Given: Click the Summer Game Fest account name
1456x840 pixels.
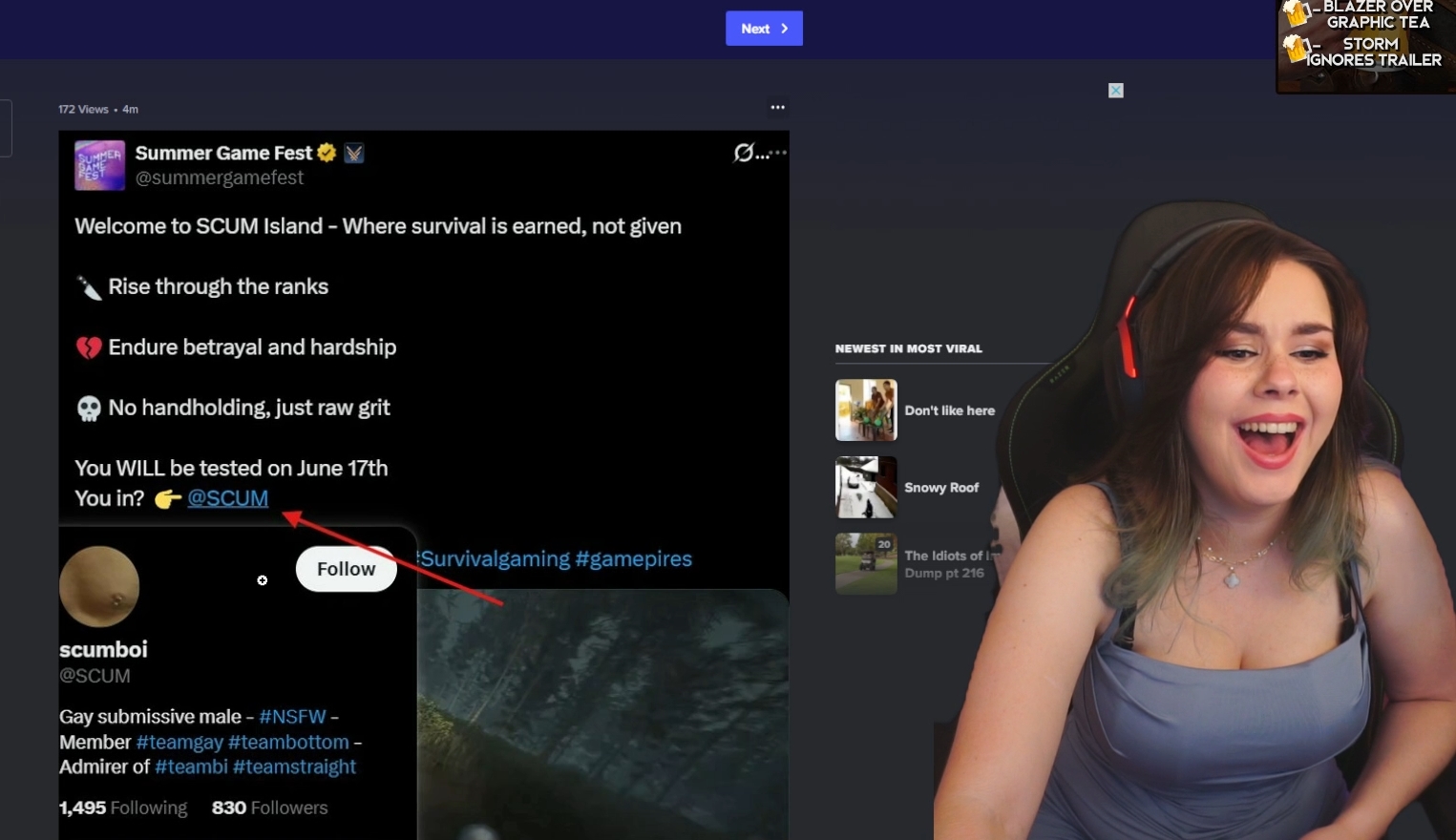Looking at the screenshot, I should (223, 153).
